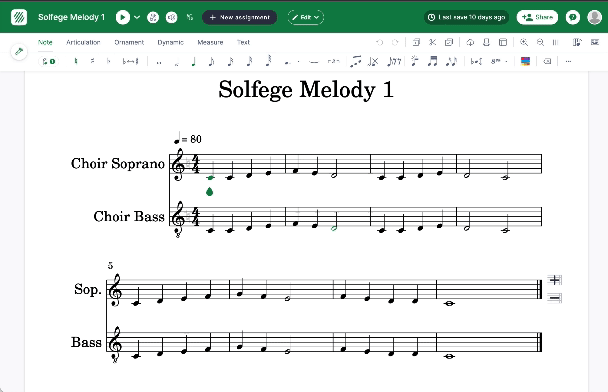This screenshot has width=608, height=392.
Task: Click the cloud export icon
Action: 470,42
